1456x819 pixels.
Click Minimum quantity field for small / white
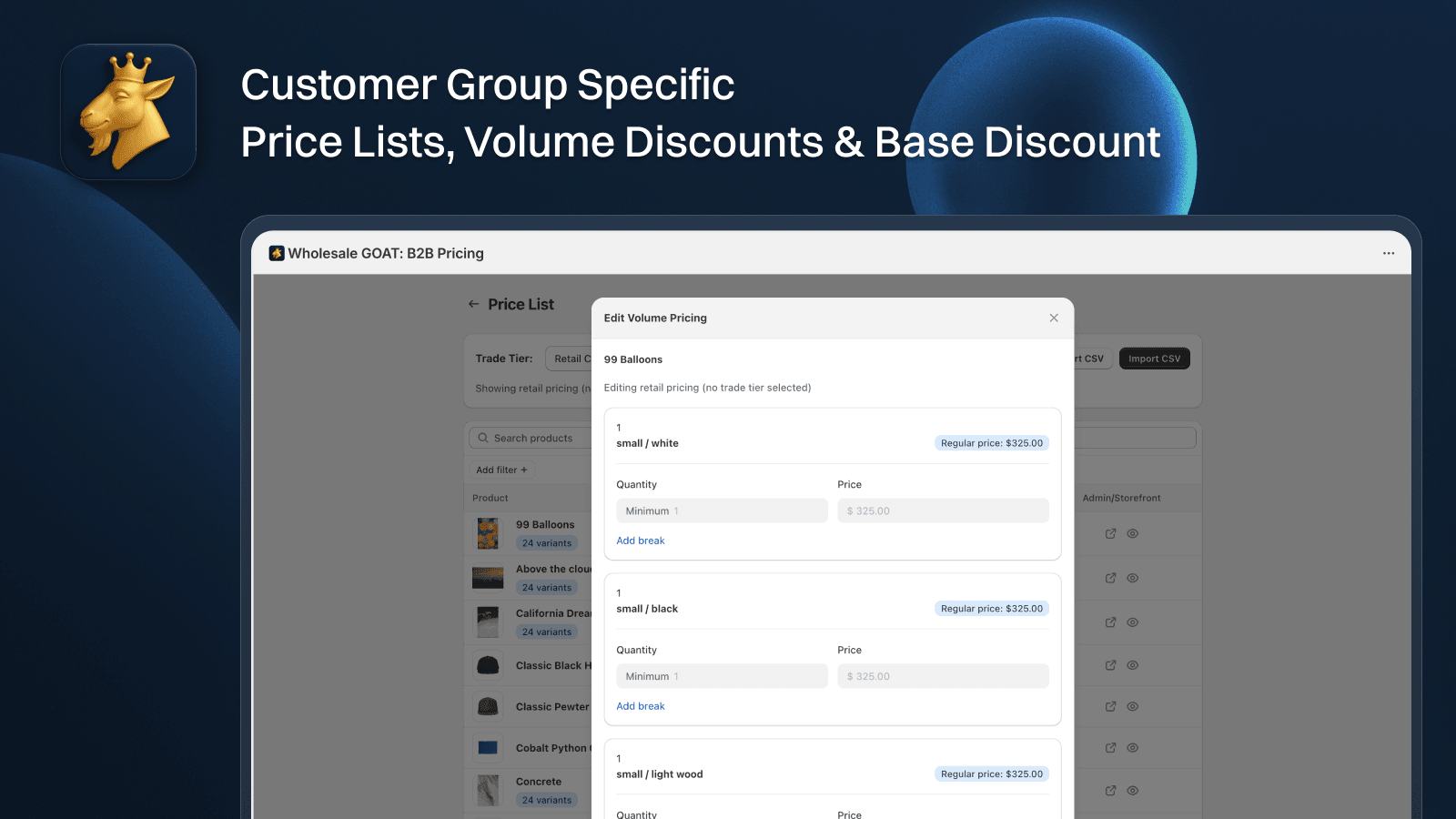(x=722, y=511)
